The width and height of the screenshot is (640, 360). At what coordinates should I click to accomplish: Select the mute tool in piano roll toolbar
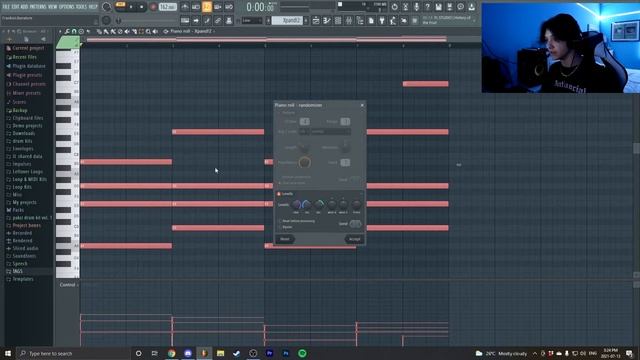click(x=127, y=31)
